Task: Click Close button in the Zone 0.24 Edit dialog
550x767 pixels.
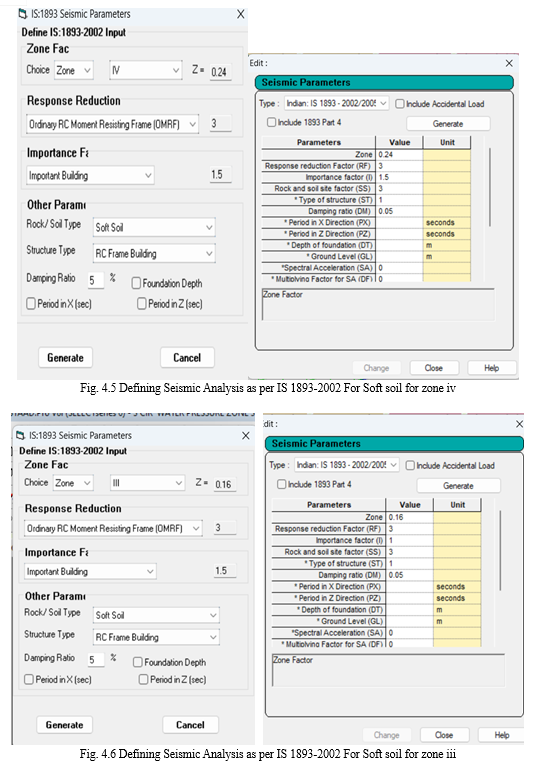Action: tap(434, 368)
